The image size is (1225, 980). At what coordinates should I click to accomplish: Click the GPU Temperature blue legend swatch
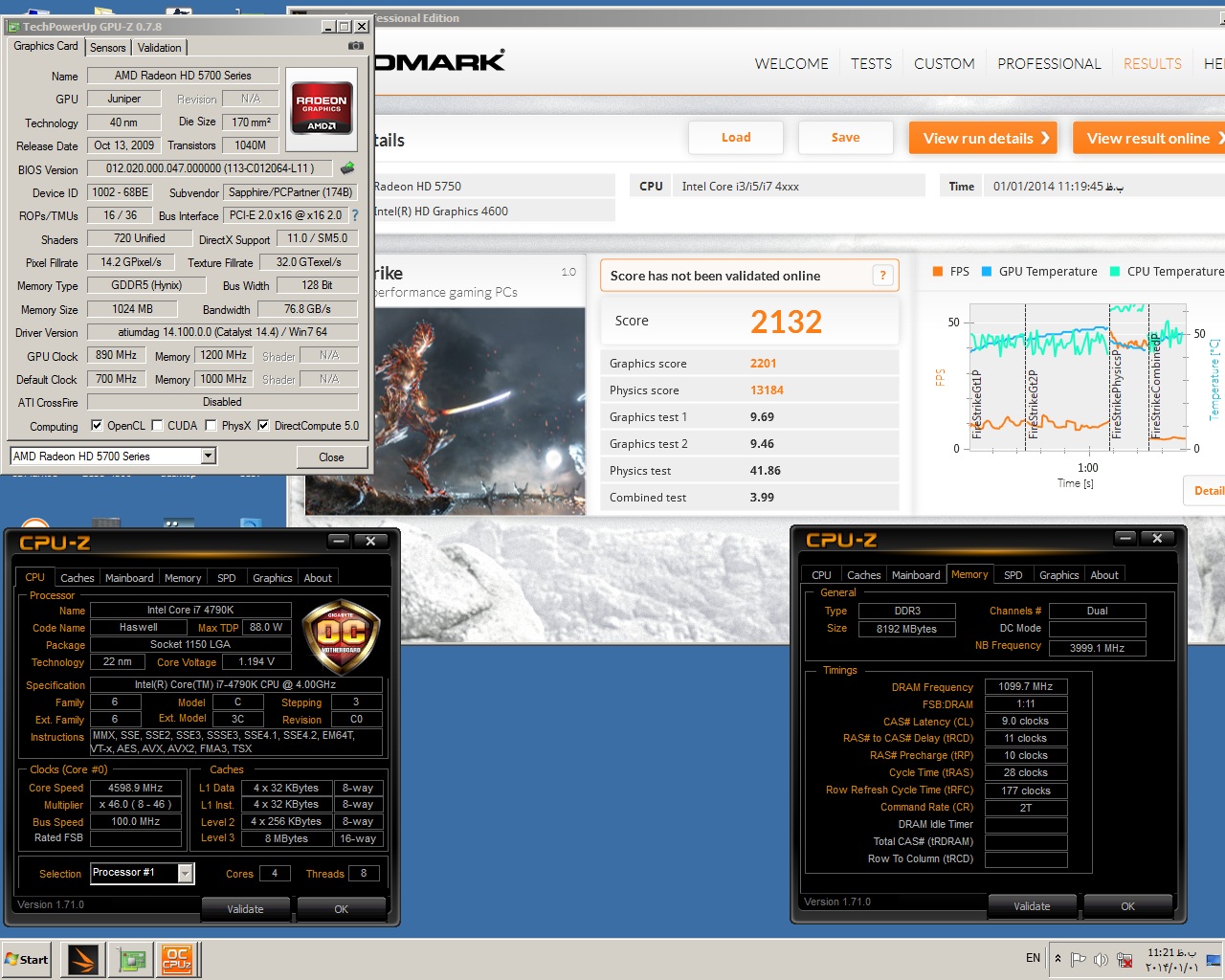click(987, 272)
